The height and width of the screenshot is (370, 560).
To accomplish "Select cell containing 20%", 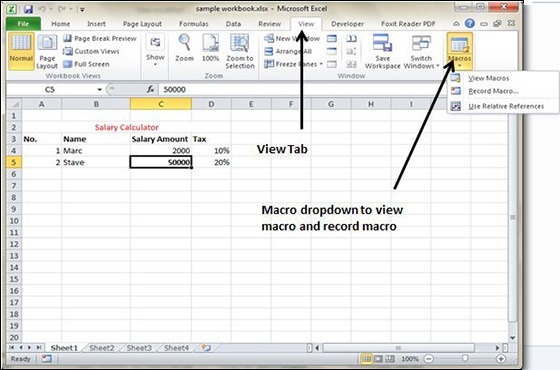I will coord(211,162).
